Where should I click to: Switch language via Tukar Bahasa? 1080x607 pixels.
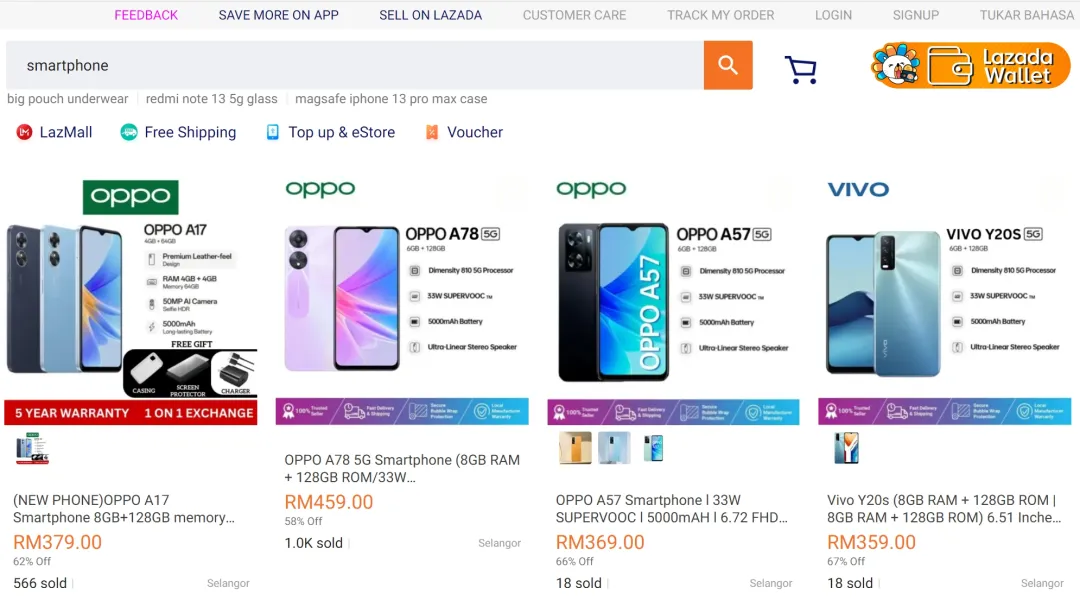point(1026,15)
